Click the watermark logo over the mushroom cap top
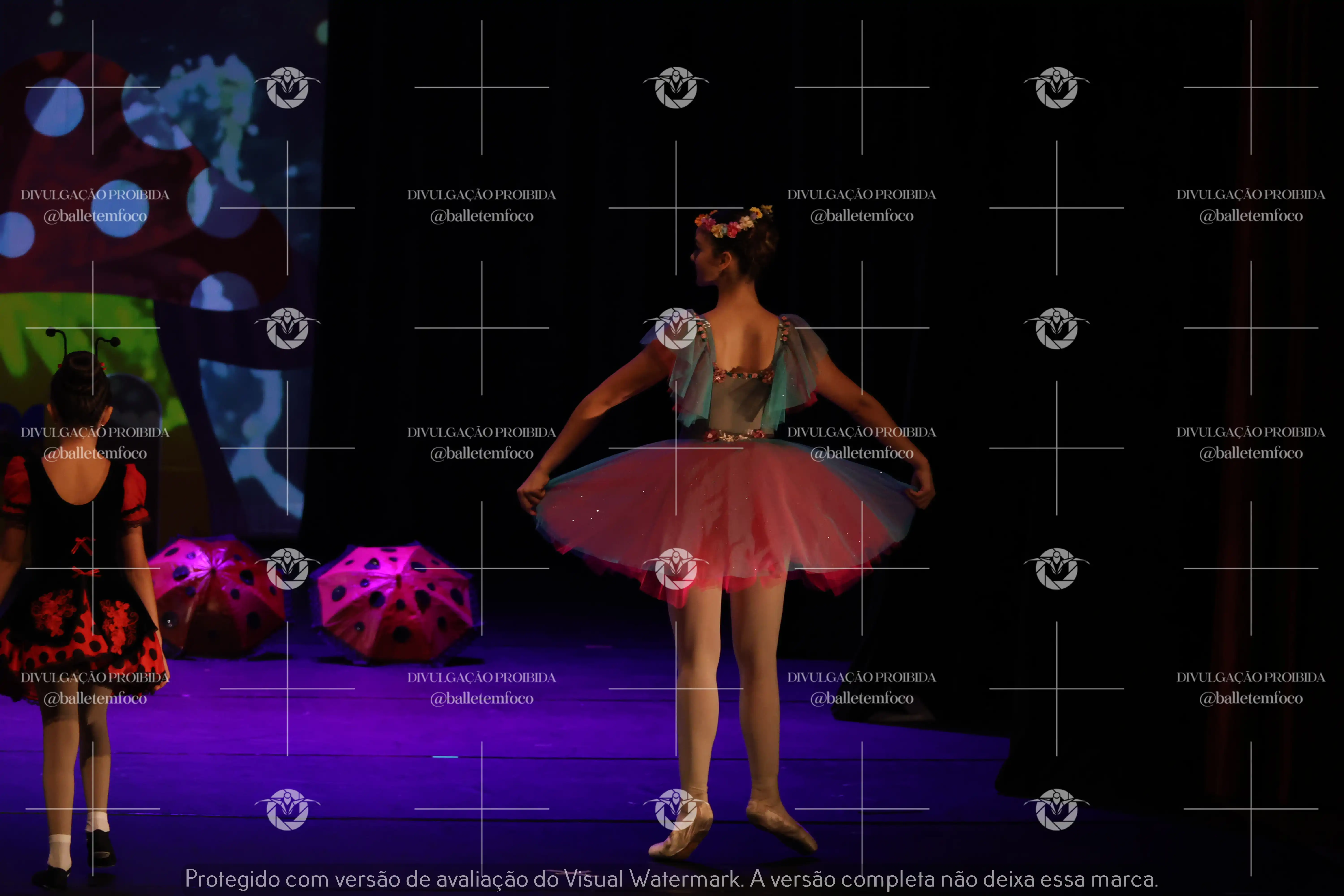The width and height of the screenshot is (1344, 896). 287,87
